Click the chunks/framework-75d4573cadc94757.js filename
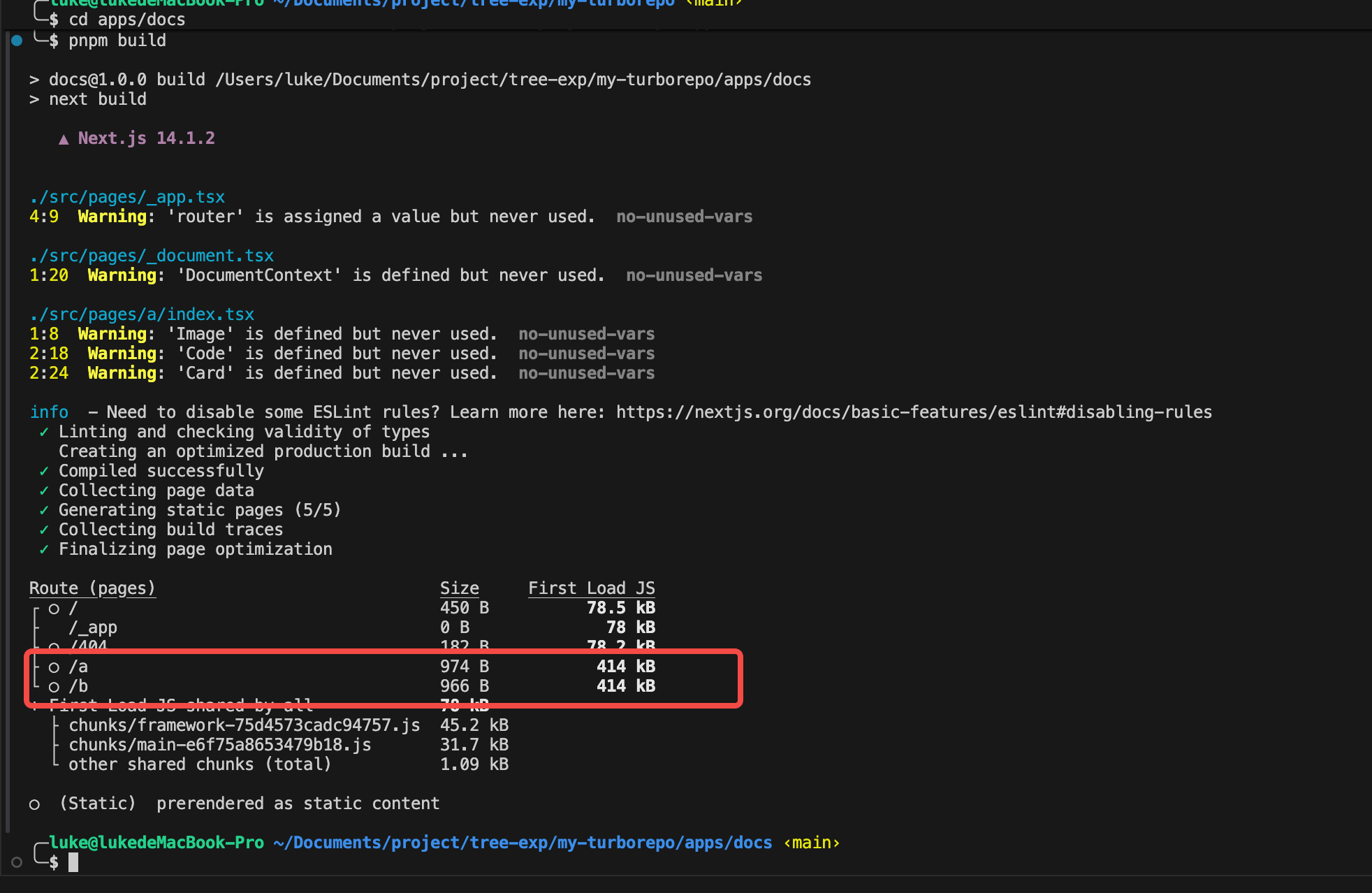This screenshot has width=1372, height=893. pos(245,725)
